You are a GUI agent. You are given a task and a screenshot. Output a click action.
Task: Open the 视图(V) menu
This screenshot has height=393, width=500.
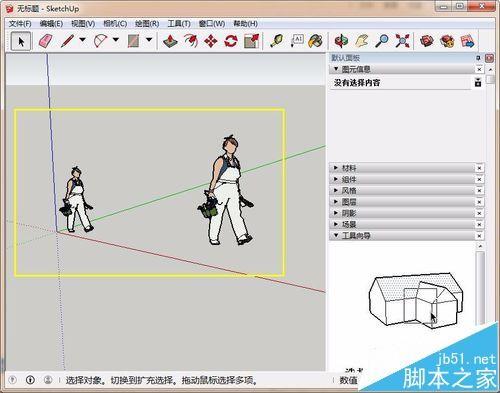[x=83, y=24]
